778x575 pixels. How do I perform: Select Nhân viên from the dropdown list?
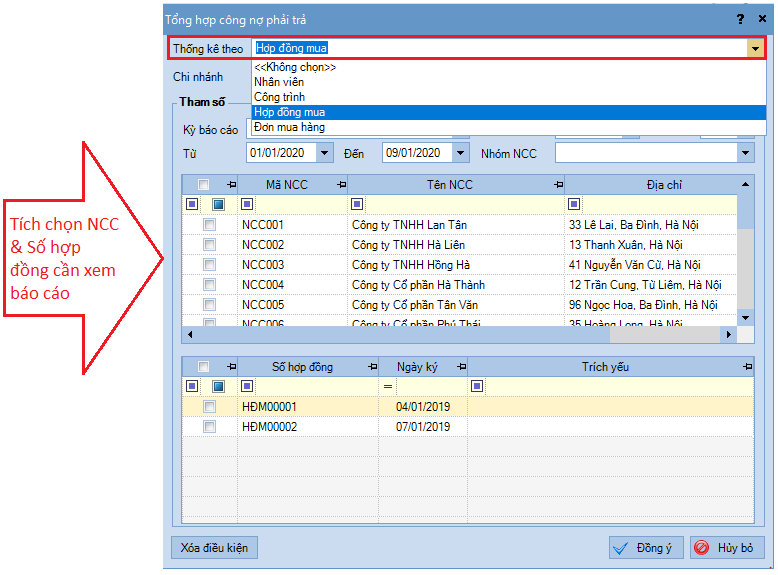click(279, 82)
